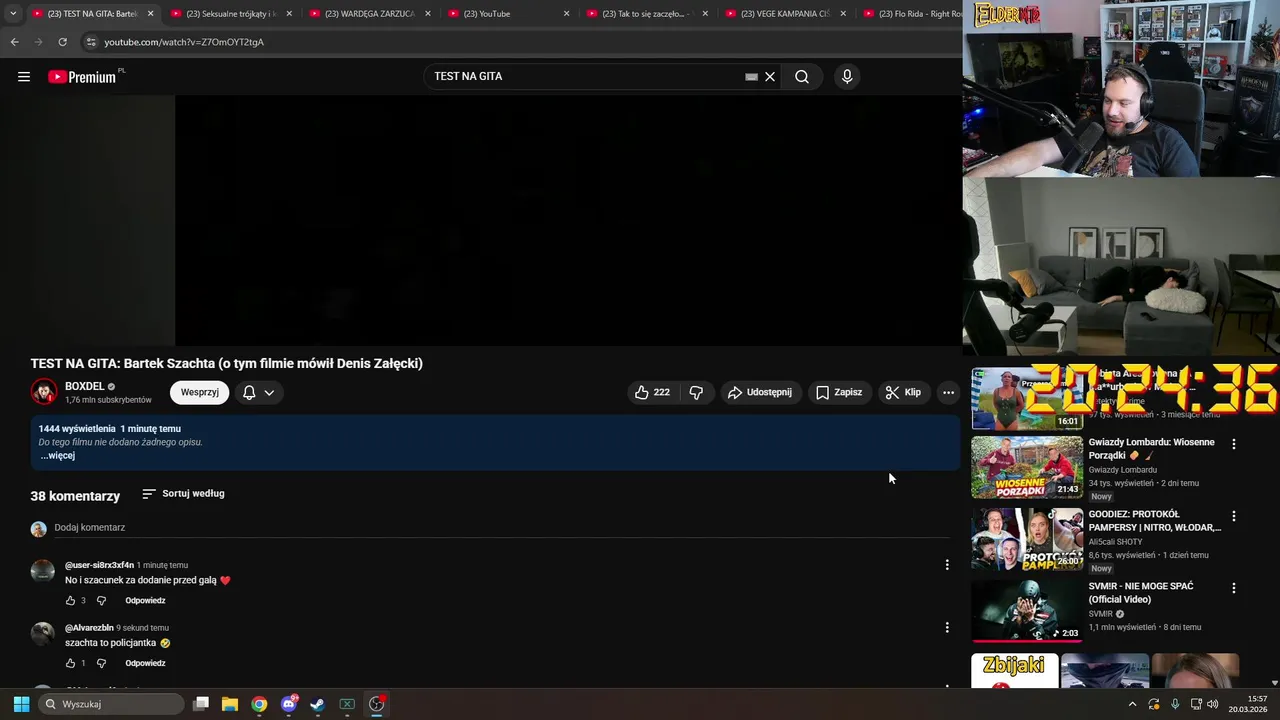Image resolution: width=1280 pixels, height=720 pixels.
Task: Open Windows Start menu
Action: 21,704
